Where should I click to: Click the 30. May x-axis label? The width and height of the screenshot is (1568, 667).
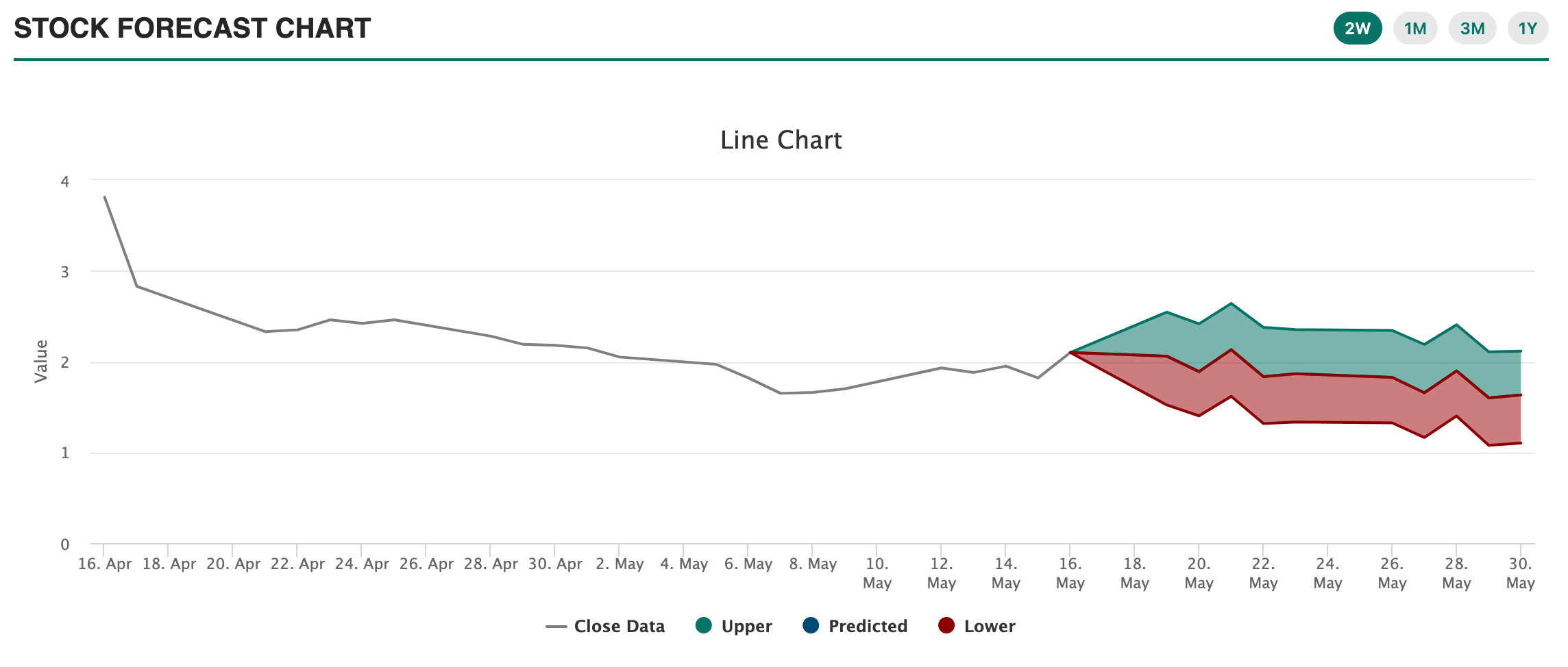(x=1520, y=573)
